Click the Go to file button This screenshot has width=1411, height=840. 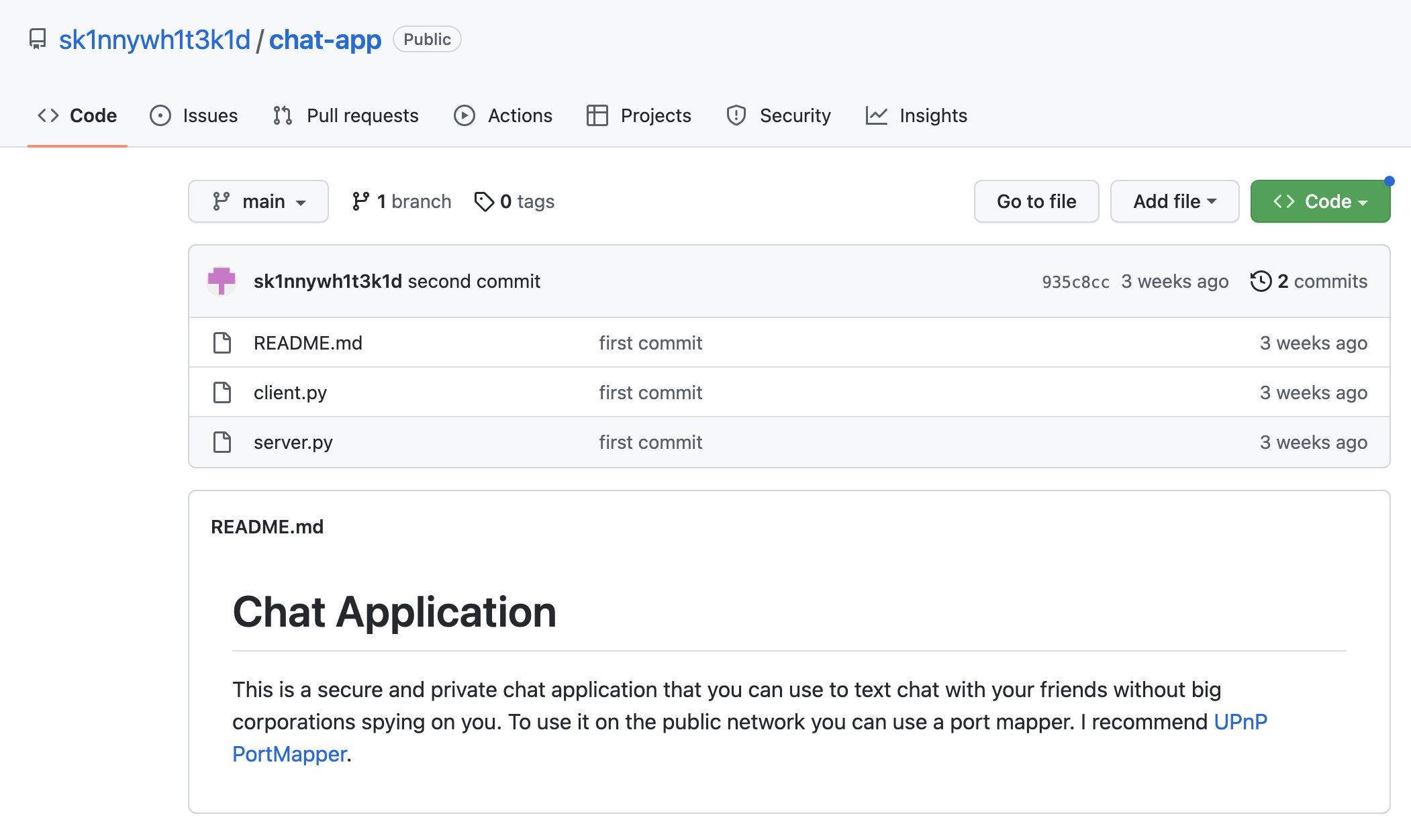(1036, 201)
